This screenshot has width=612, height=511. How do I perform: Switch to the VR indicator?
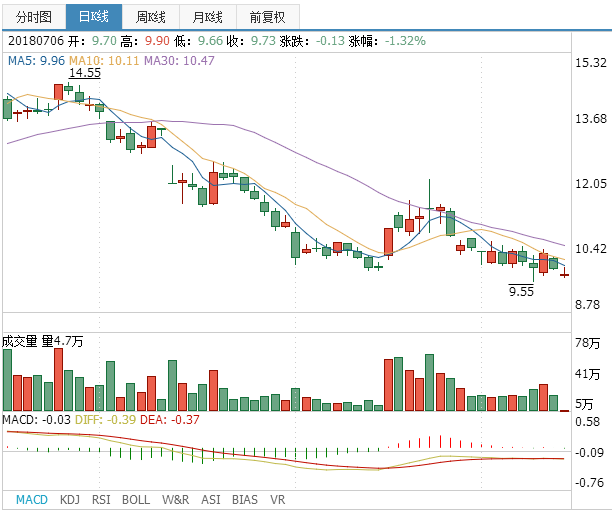[x=278, y=500]
